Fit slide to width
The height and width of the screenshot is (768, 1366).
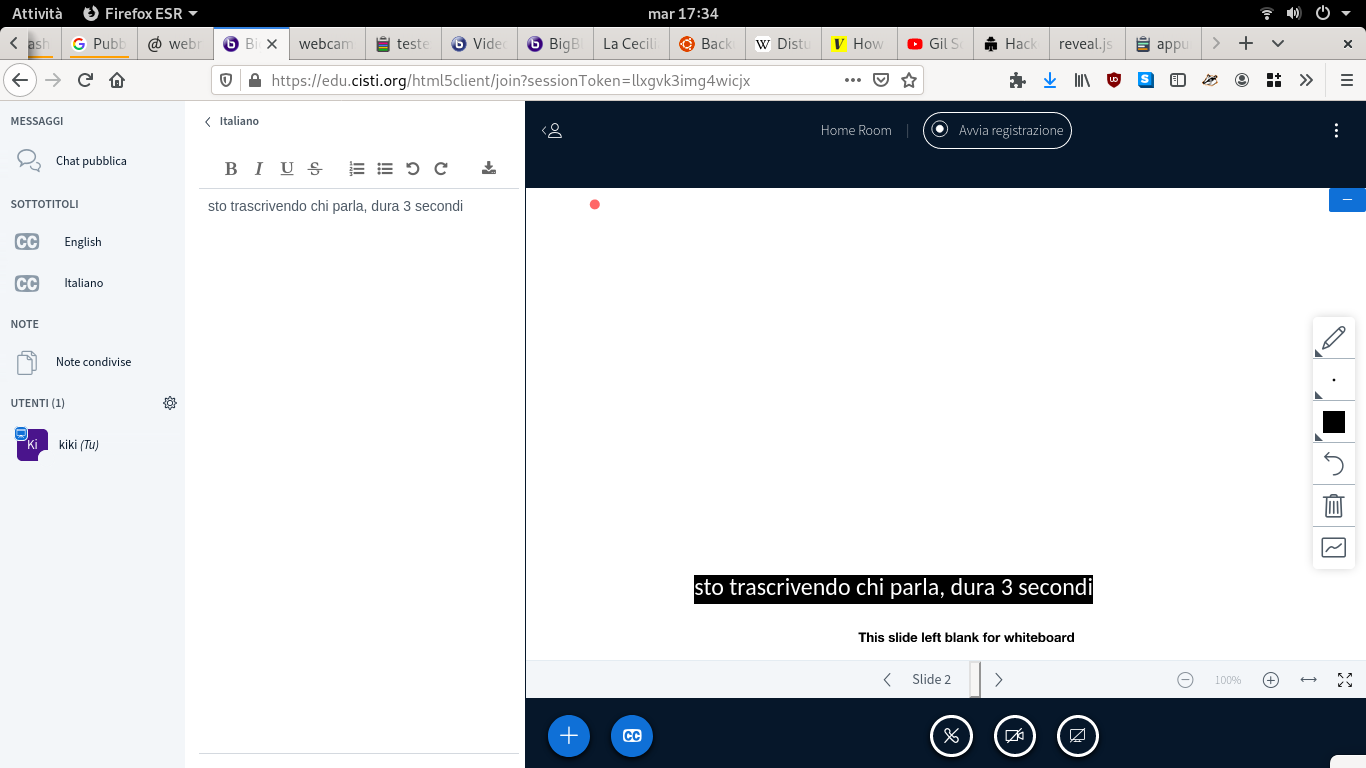[x=1308, y=680]
